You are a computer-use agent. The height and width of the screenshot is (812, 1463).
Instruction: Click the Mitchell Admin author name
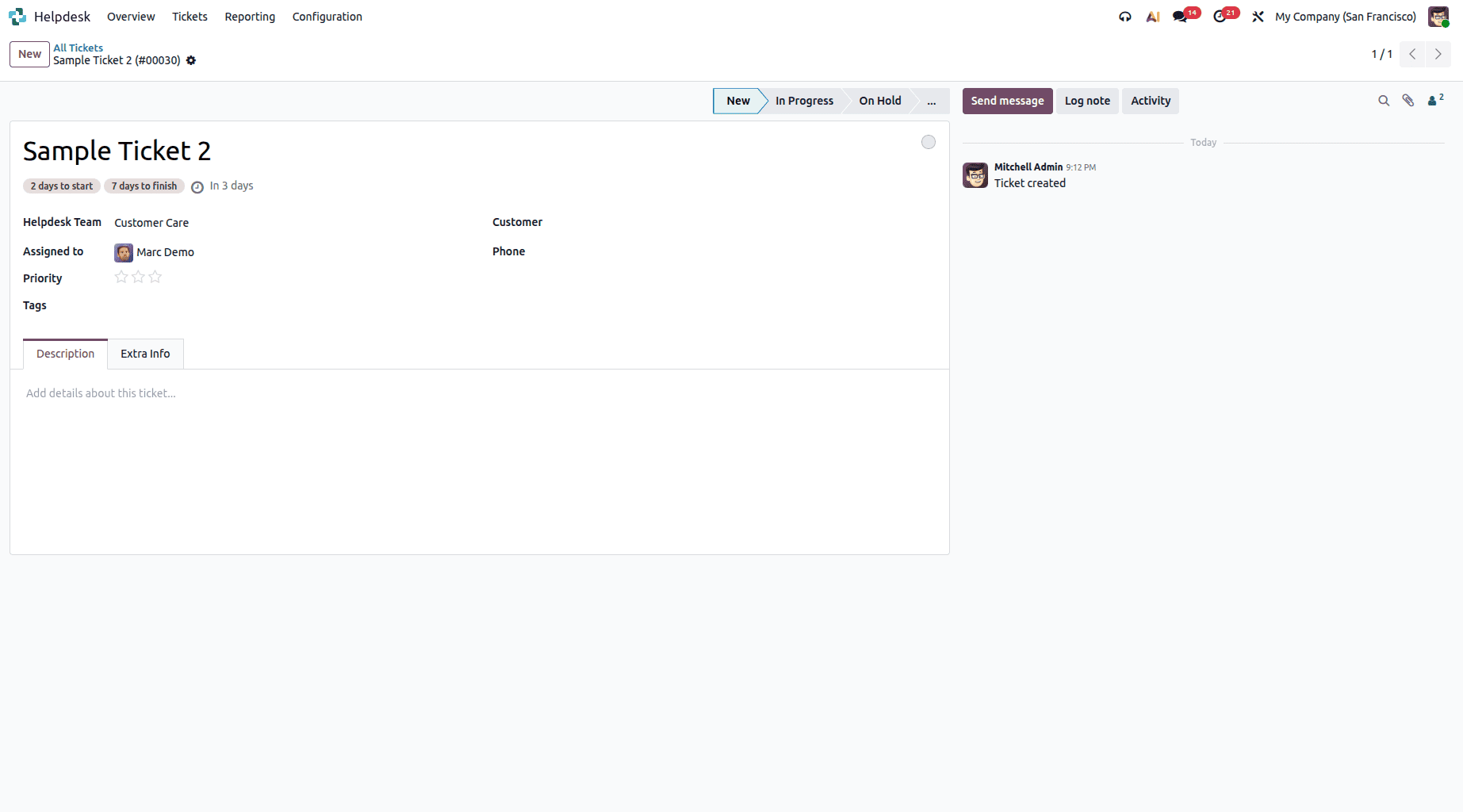1028,167
